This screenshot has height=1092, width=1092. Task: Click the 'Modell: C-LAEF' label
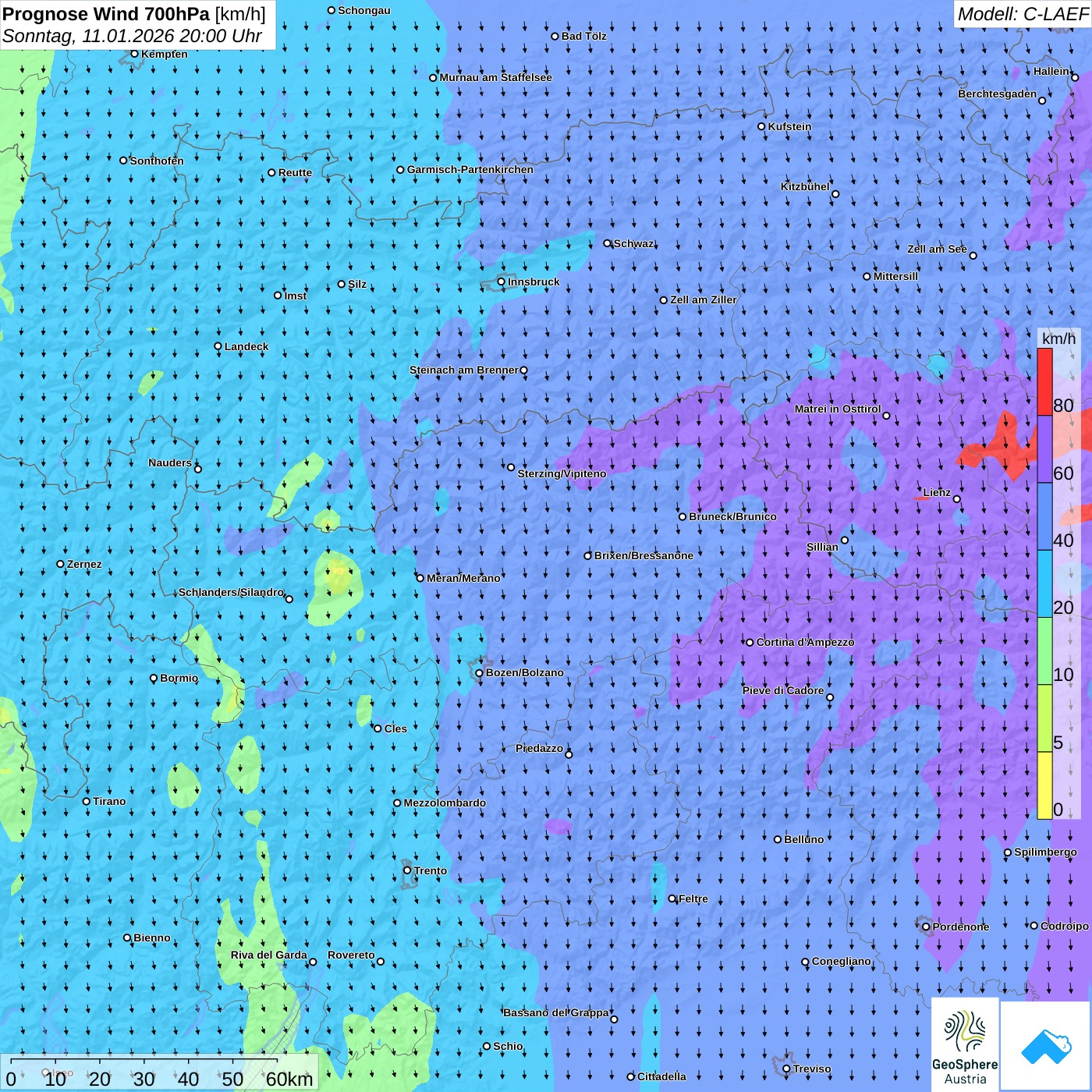1023,14
